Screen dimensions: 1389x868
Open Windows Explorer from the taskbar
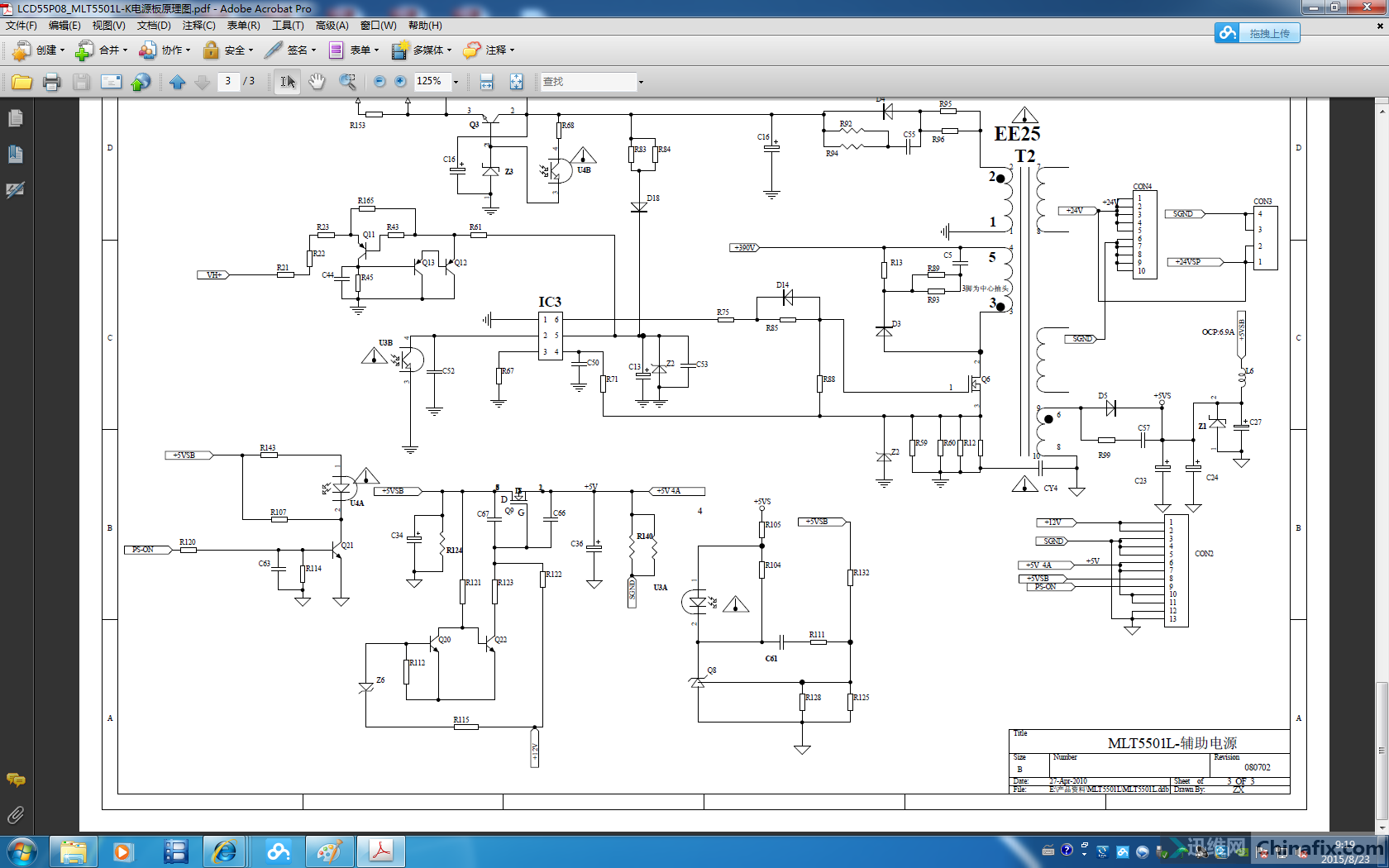(x=74, y=851)
